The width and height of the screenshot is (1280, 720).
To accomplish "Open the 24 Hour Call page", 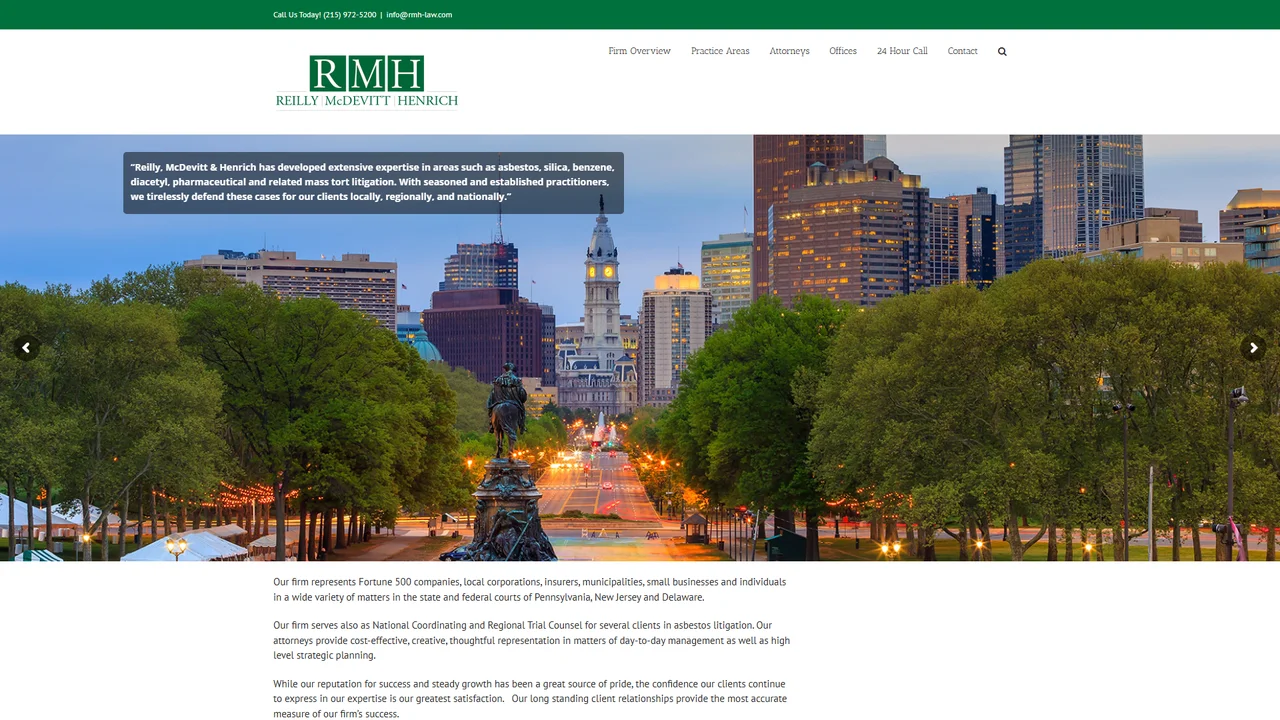I will point(902,51).
